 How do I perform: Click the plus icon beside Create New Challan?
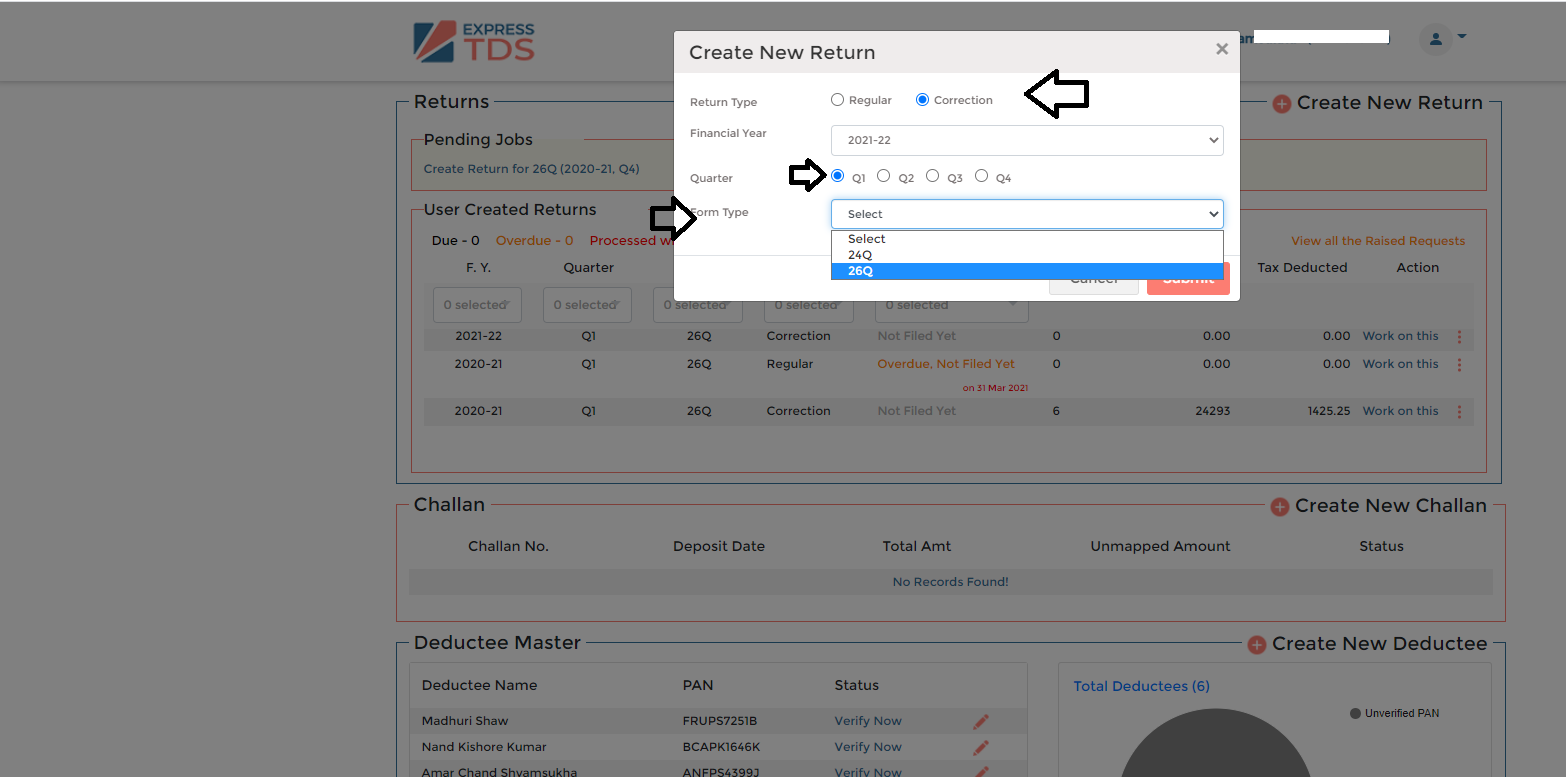1280,507
